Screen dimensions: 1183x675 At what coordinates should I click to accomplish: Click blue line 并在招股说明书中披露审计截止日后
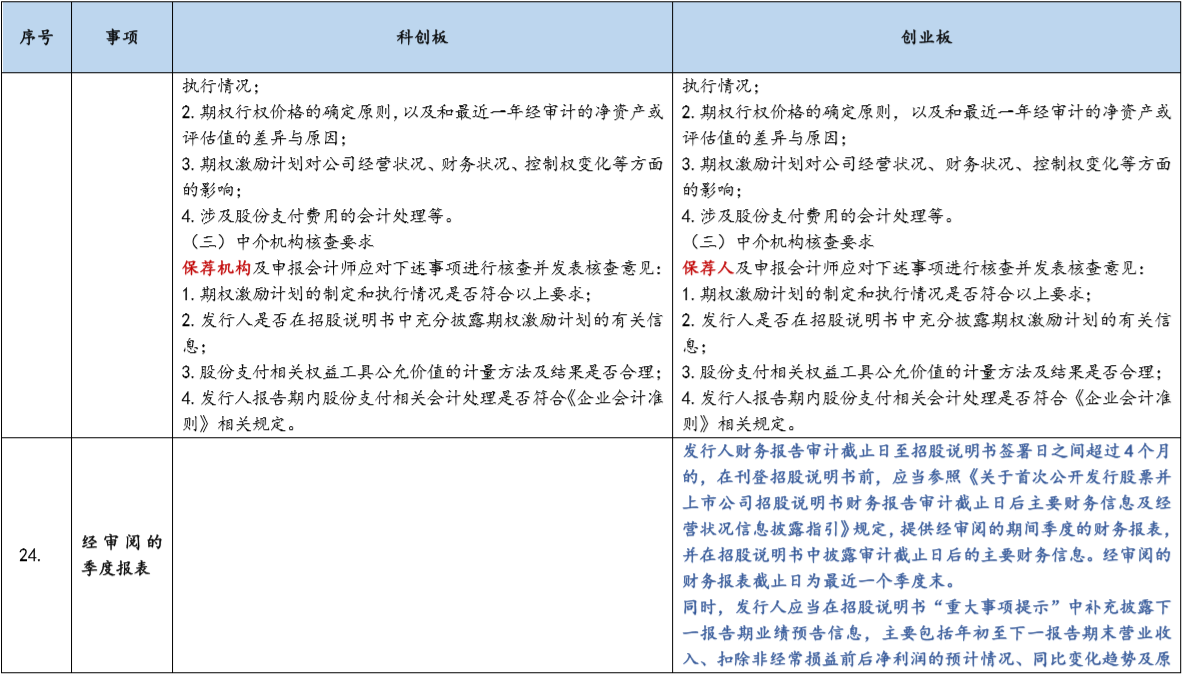point(926,555)
